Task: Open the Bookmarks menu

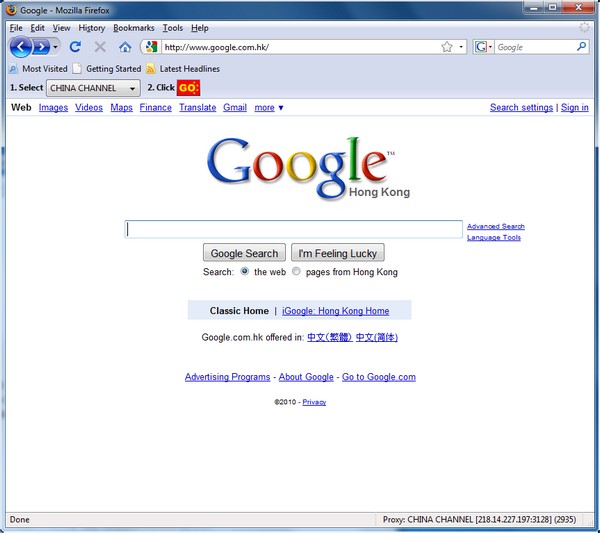Action: click(134, 28)
